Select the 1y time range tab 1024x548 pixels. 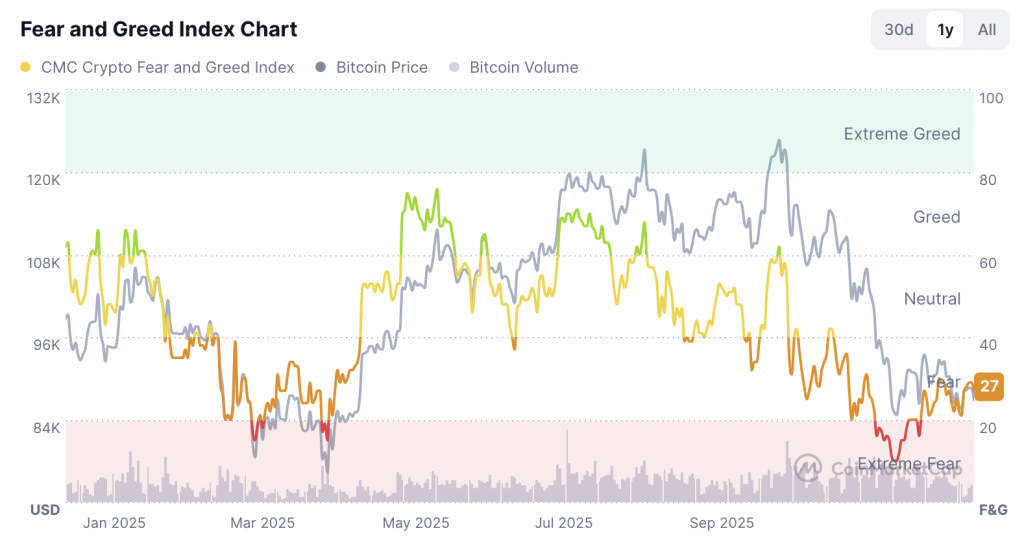click(945, 29)
